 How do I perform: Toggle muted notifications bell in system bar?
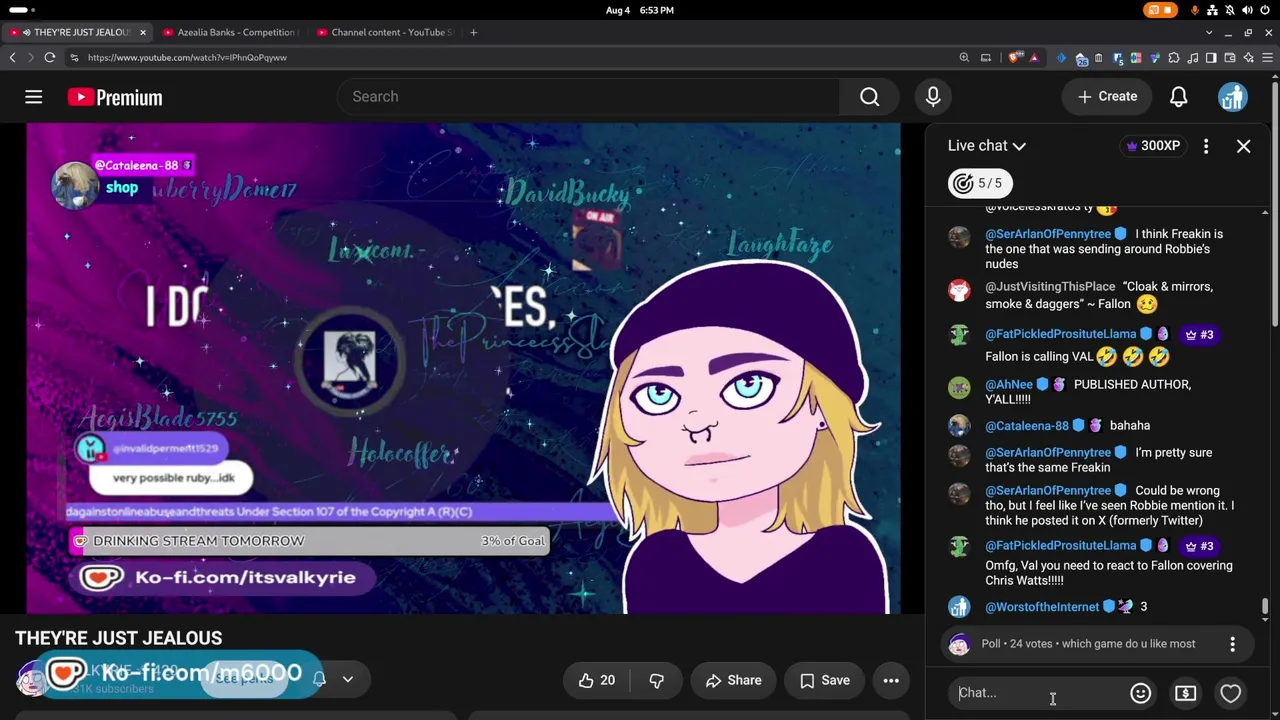(x=1229, y=10)
